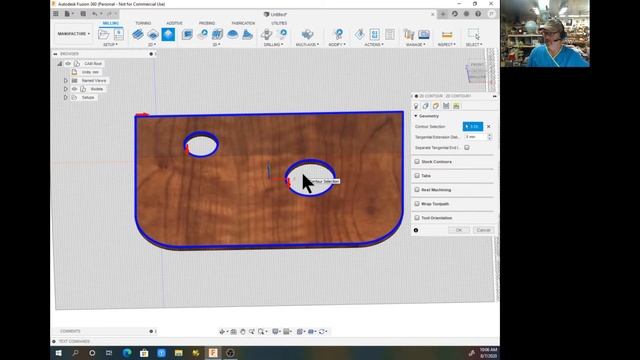Click the Select tool icon
This screenshot has height=360, width=640.
[x=473, y=35]
